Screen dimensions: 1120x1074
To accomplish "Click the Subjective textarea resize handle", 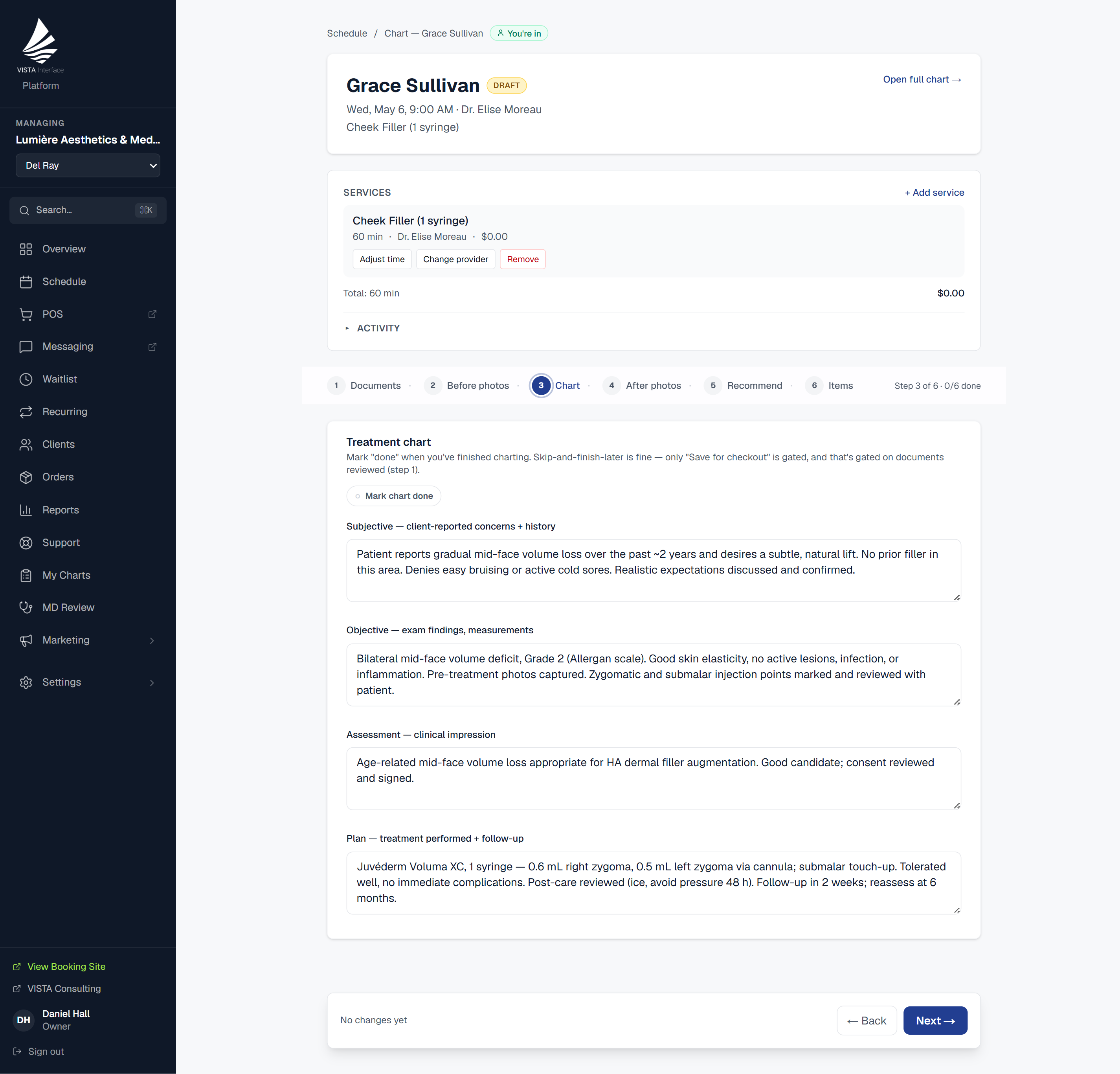I will click(957, 597).
